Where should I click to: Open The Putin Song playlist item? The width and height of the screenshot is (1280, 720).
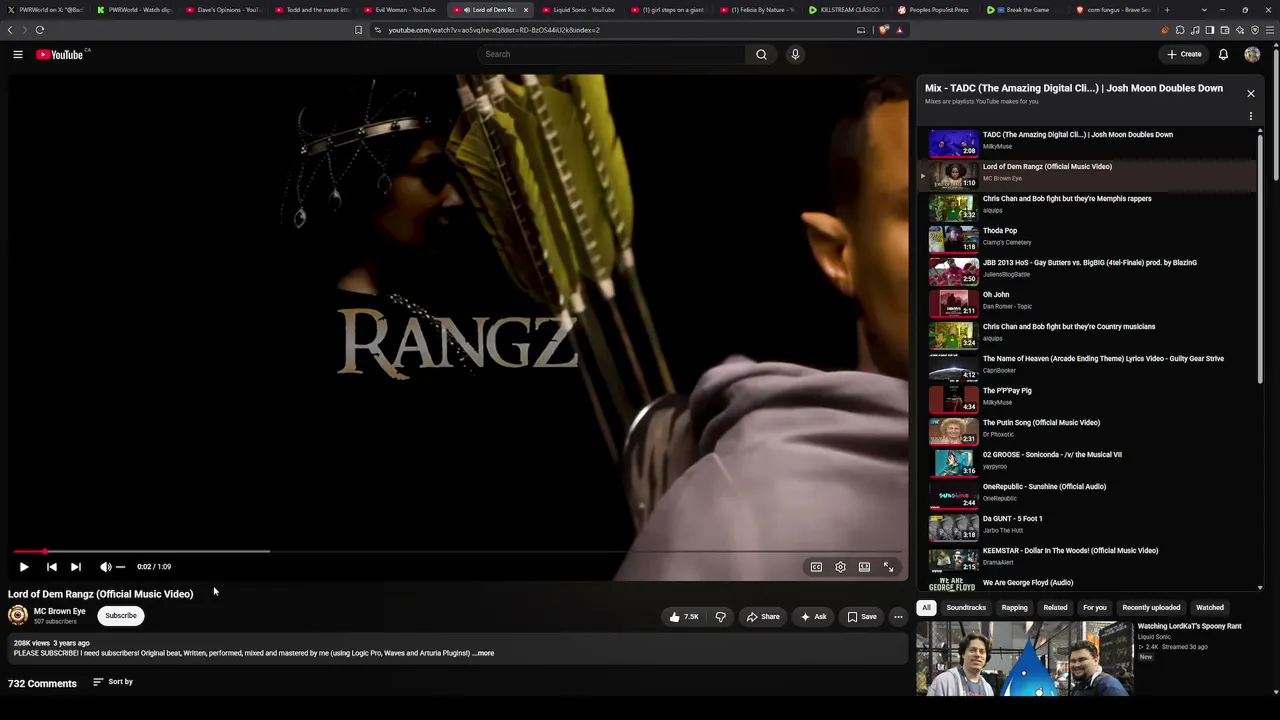[1087, 429]
